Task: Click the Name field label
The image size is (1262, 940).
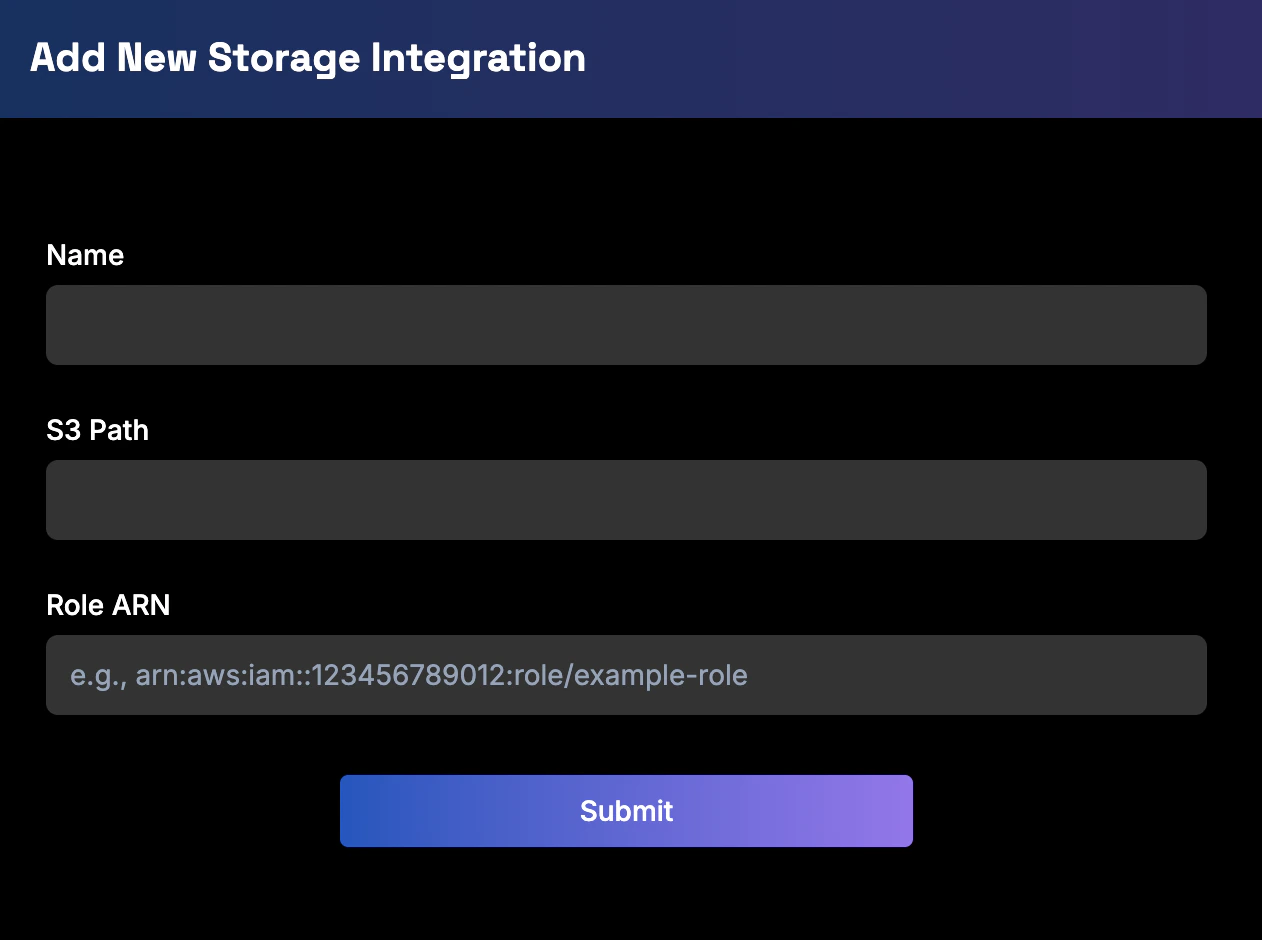Action: [85, 255]
